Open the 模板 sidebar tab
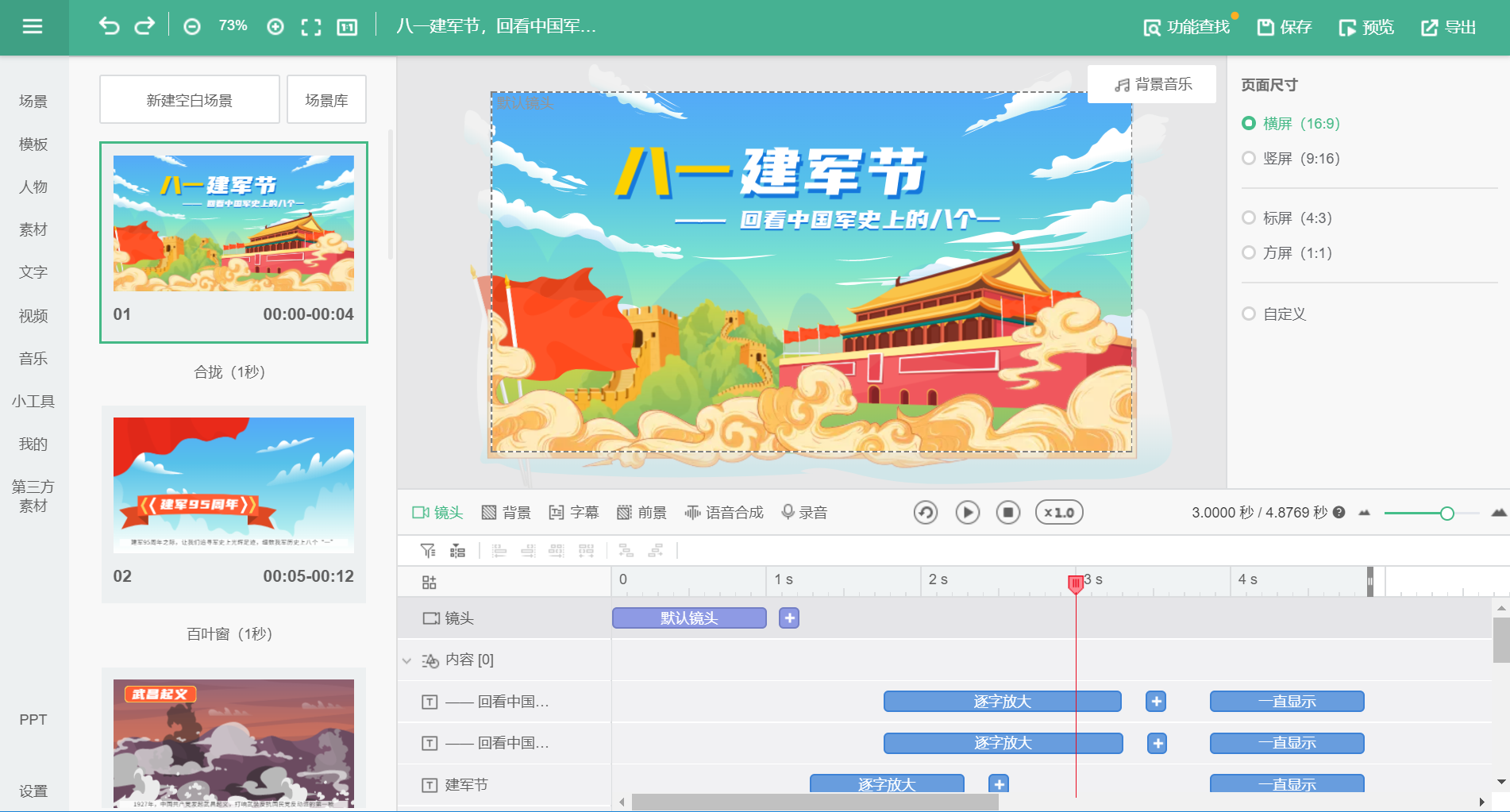Image resolution: width=1510 pixels, height=812 pixels. 33,144
